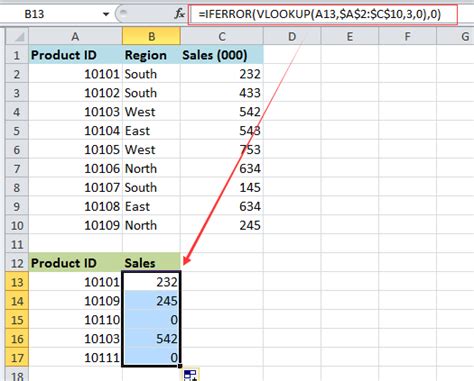Select column C header

(x=222, y=36)
